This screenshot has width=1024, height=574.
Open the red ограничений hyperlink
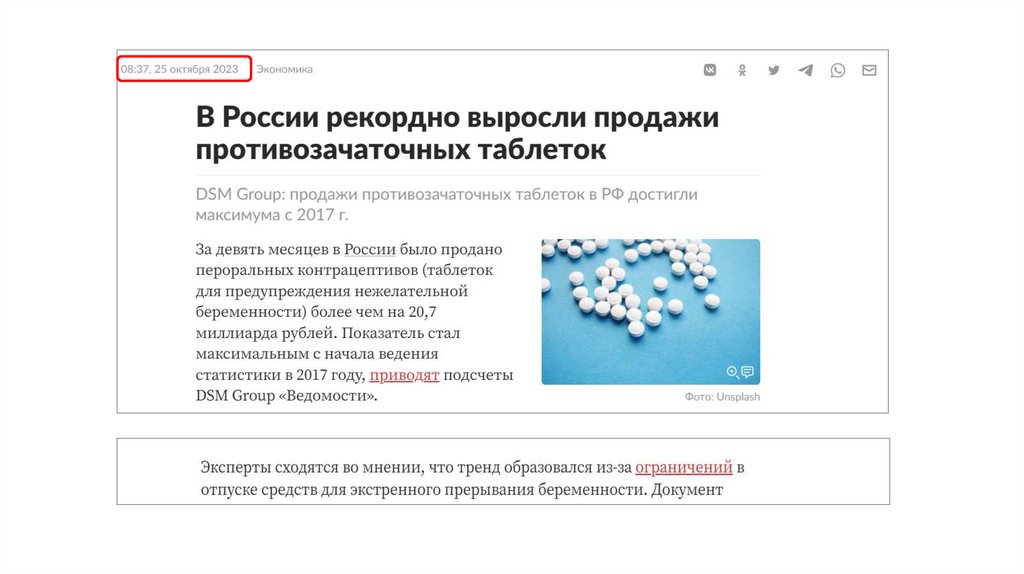point(684,467)
